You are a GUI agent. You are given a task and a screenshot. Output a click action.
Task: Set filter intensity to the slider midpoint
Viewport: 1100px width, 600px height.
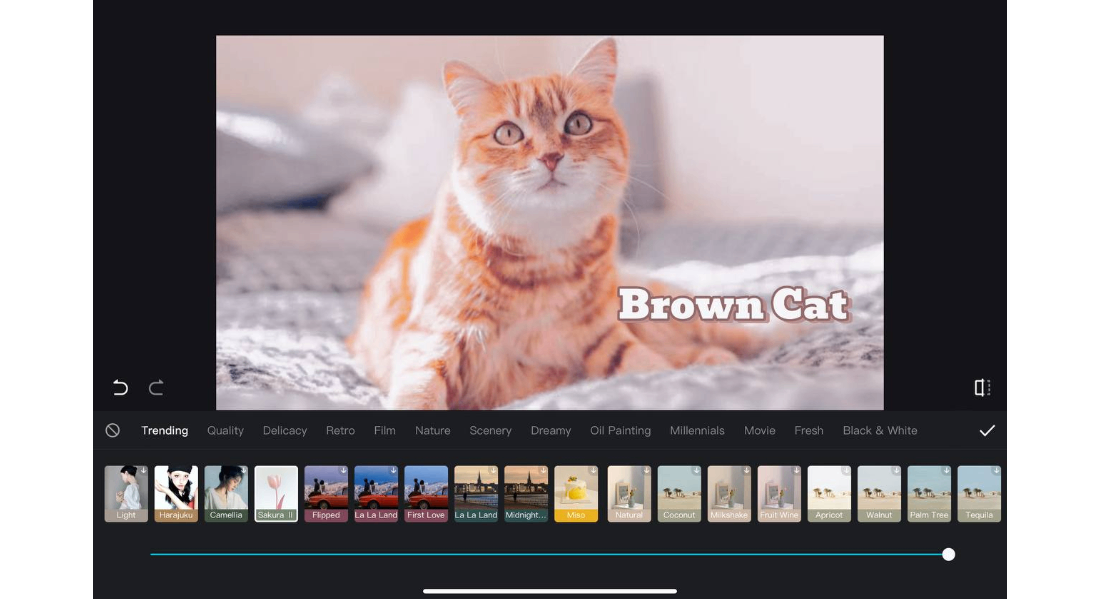(549, 554)
